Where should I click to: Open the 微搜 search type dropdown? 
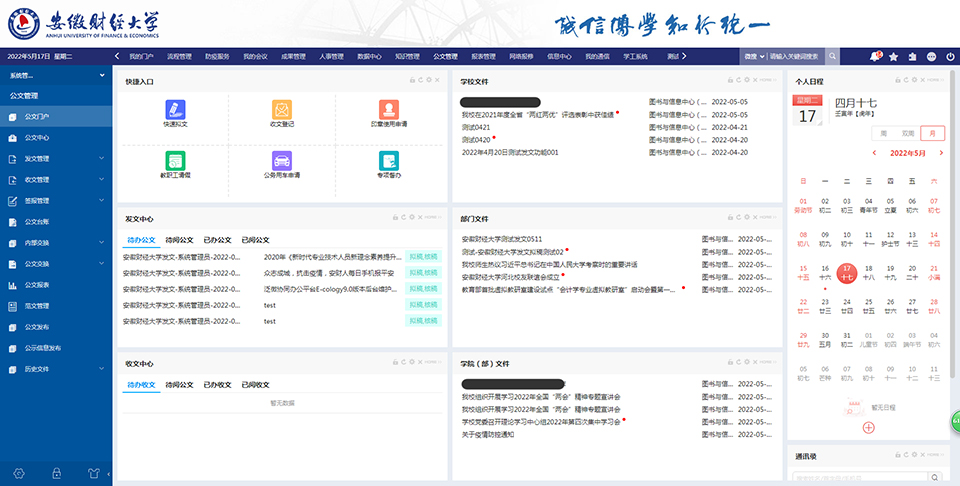[754, 56]
